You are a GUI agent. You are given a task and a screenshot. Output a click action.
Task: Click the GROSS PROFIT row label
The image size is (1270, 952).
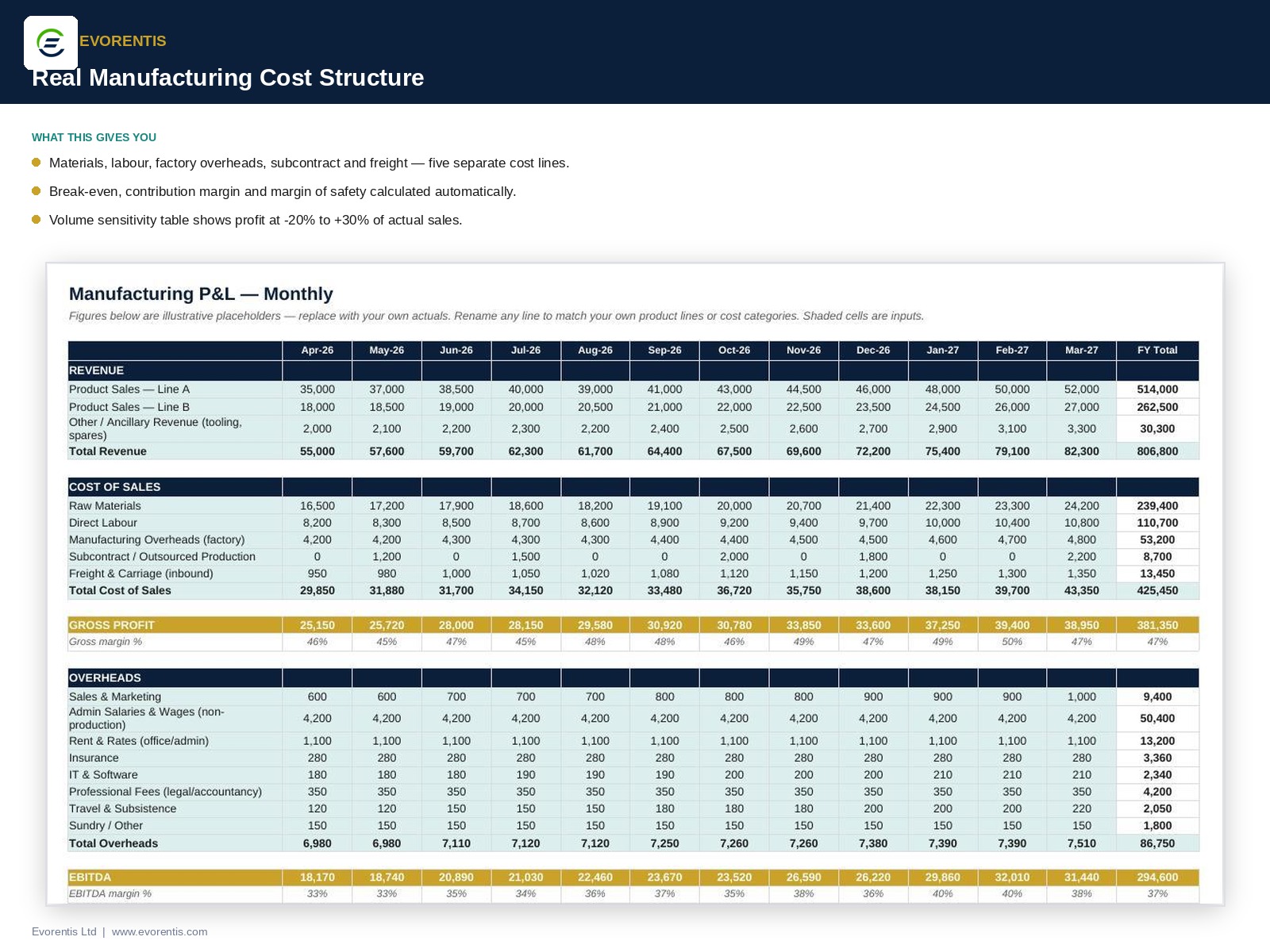(112, 625)
